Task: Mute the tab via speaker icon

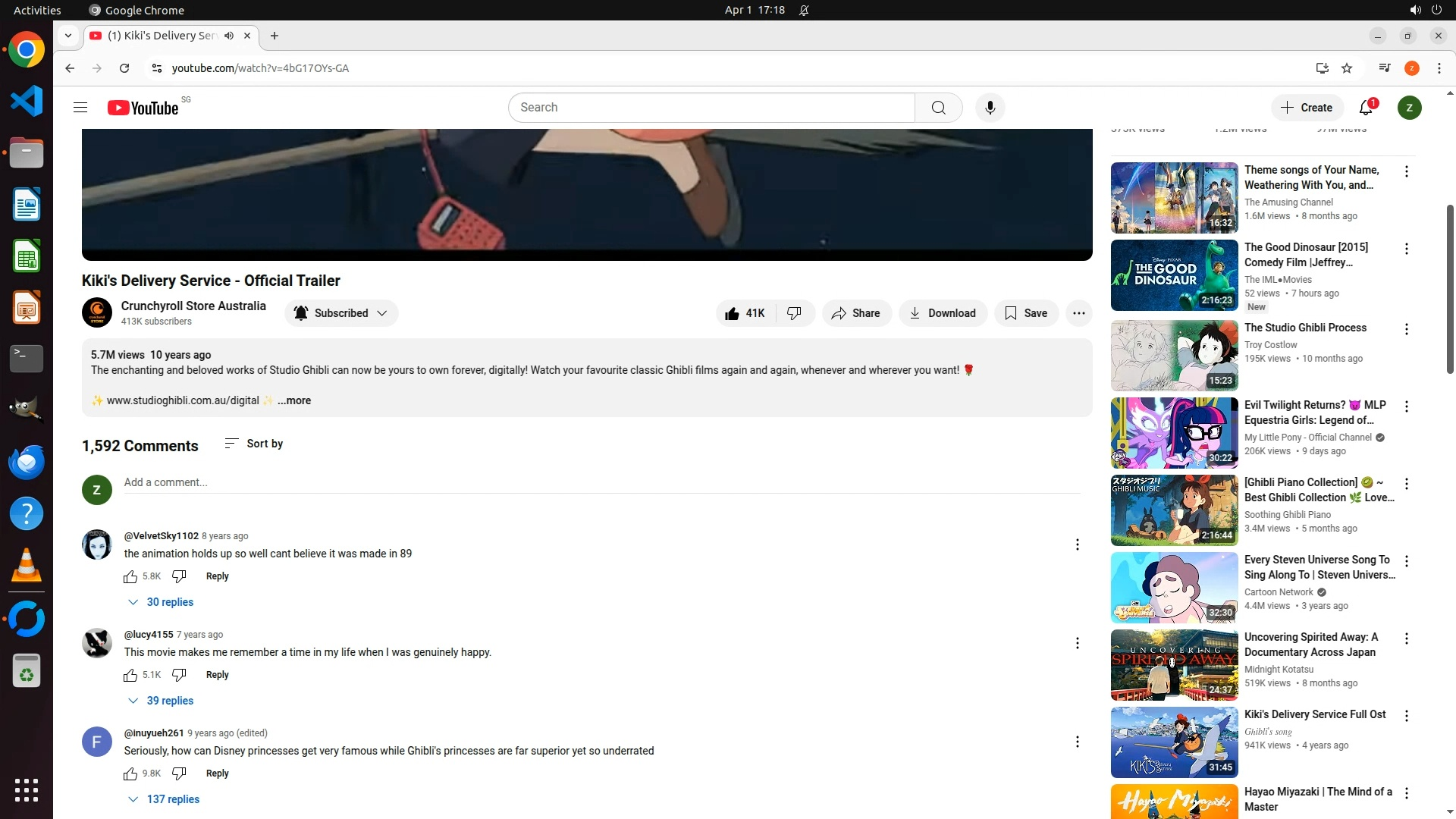Action: pyautogui.click(x=229, y=36)
